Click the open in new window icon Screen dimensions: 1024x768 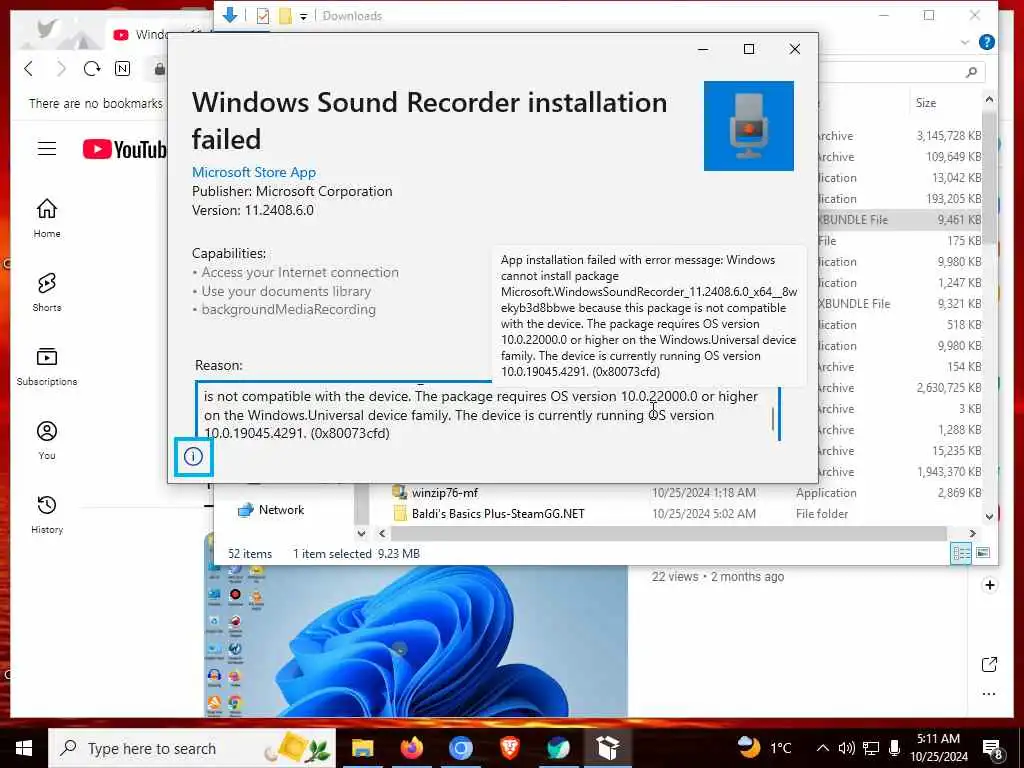tap(989, 665)
